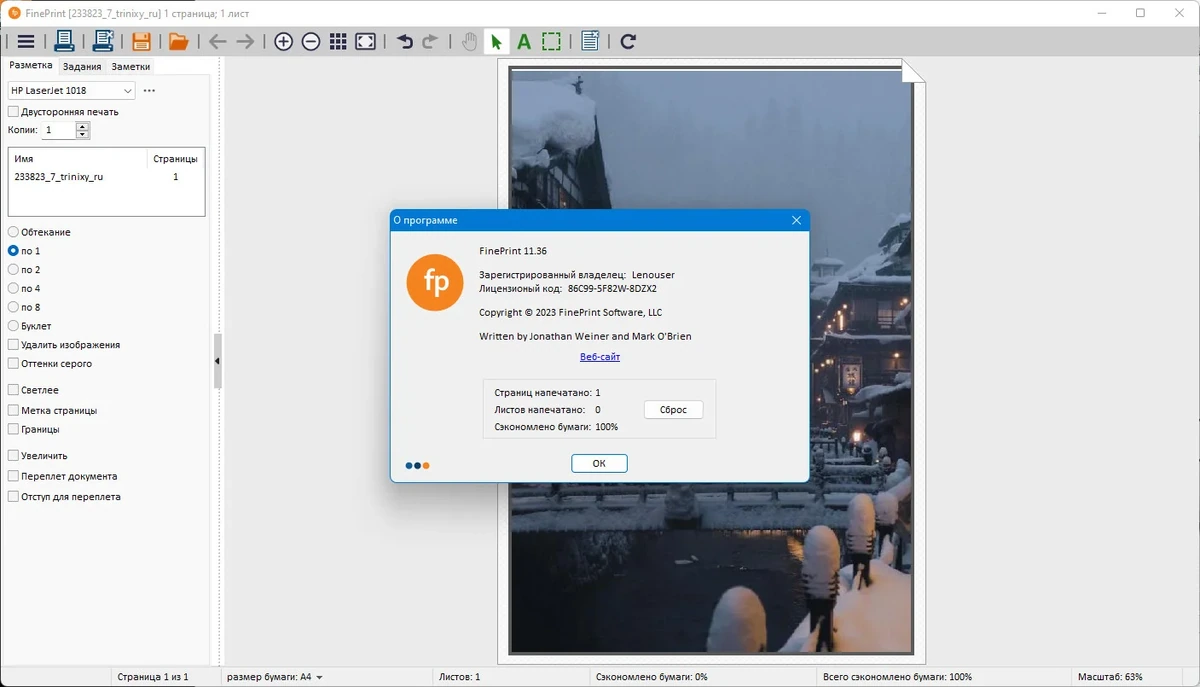The height and width of the screenshot is (687, 1200).
Task: Select the text tool letter A
Action: point(524,41)
